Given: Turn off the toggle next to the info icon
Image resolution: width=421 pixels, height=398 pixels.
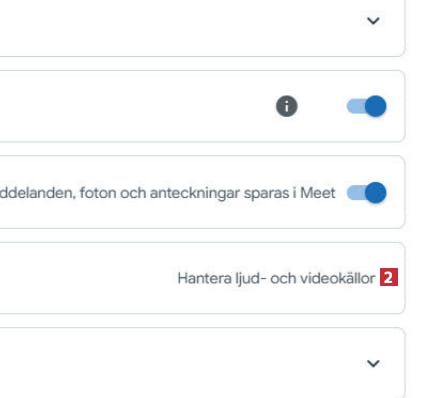Looking at the screenshot, I should click(x=367, y=106).
